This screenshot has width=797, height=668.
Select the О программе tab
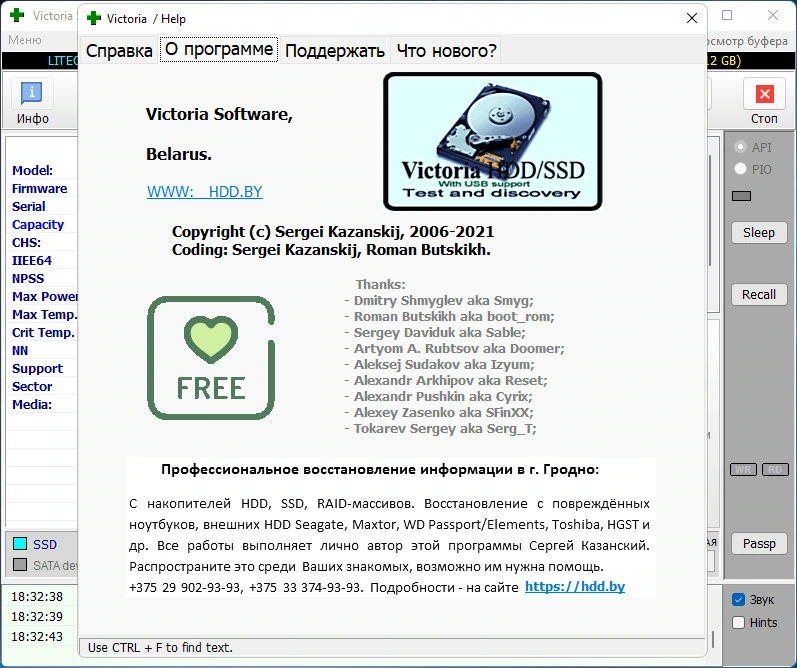pyautogui.click(x=219, y=49)
